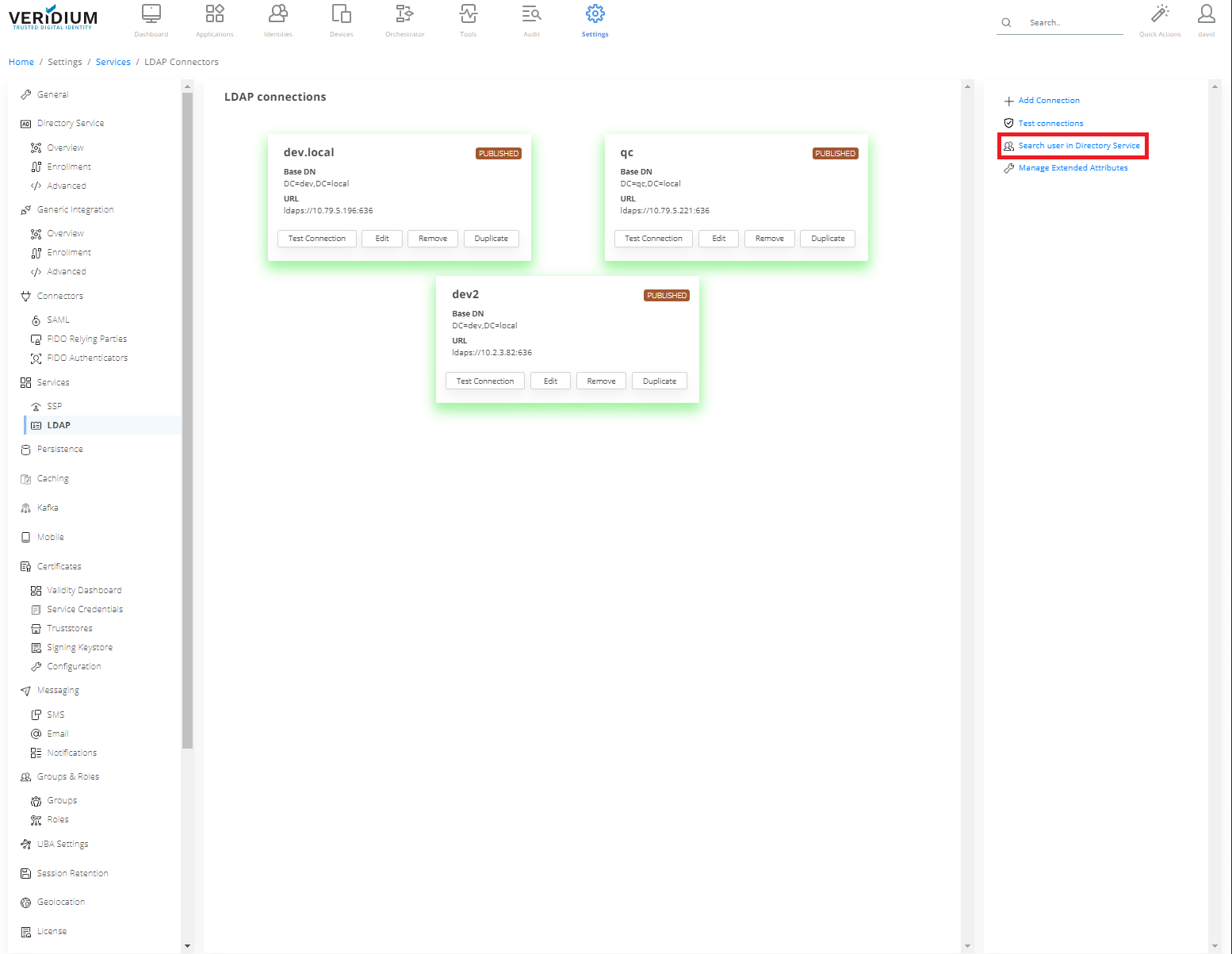The width and height of the screenshot is (1232, 954).
Task: Expand the Messaging sidebar section
Action: coord(58,691)
